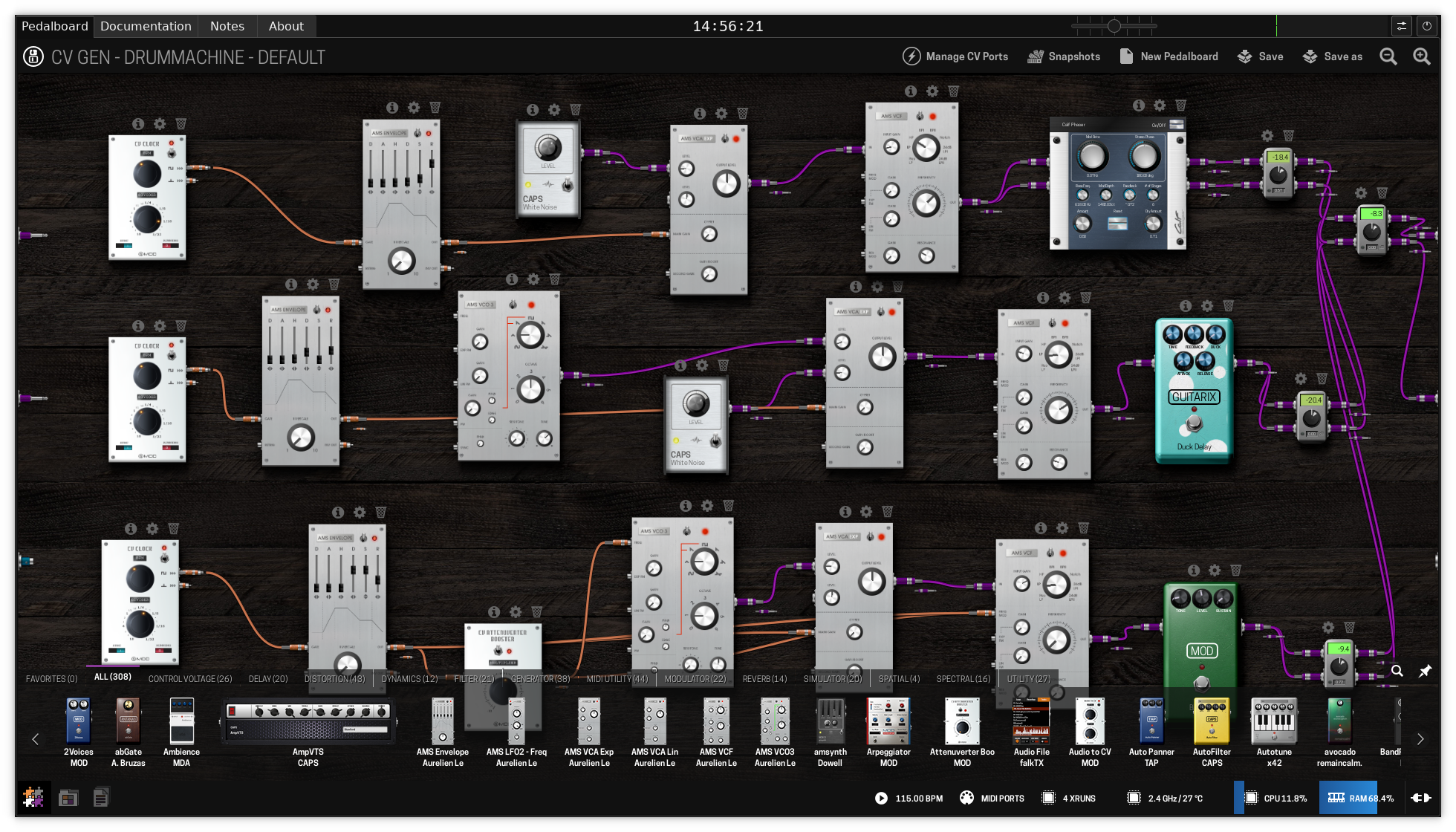Viewport: 1456px width, 832px height.
Task: Toggle the Calf Phaser On/Off switch
Action: coord(1177,125)
